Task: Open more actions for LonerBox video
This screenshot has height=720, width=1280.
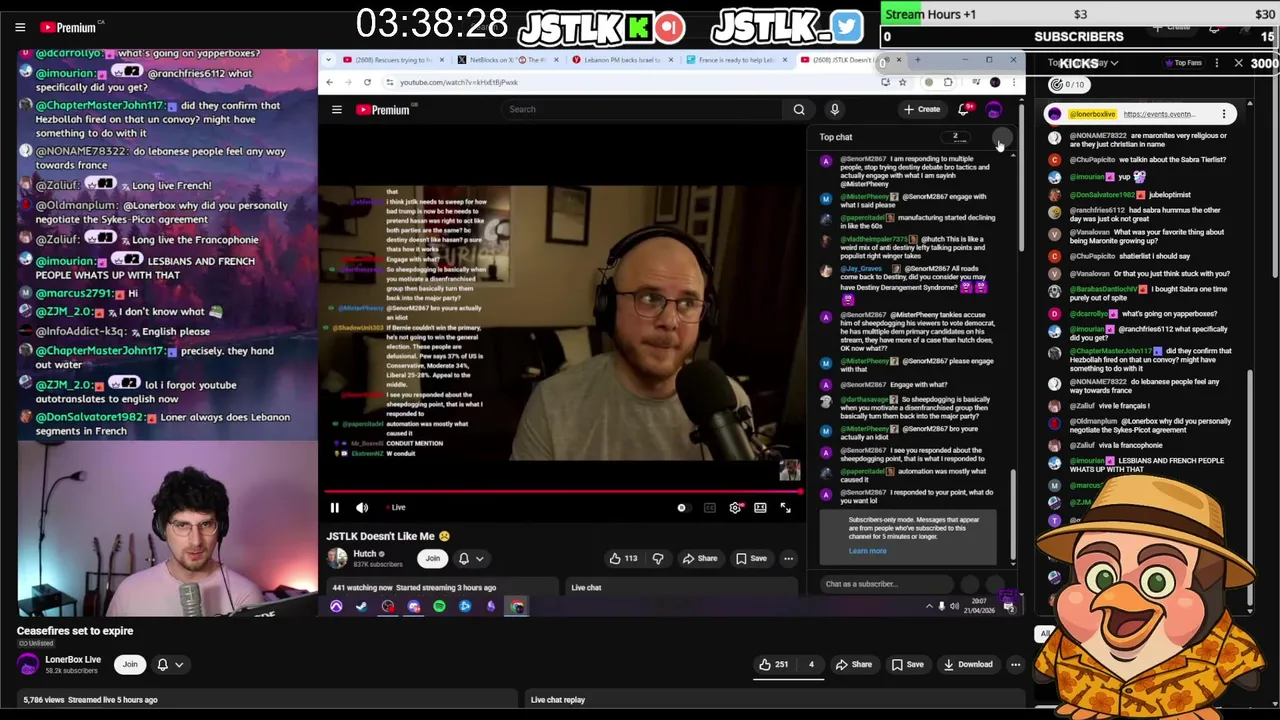Action: [1015, 665]
